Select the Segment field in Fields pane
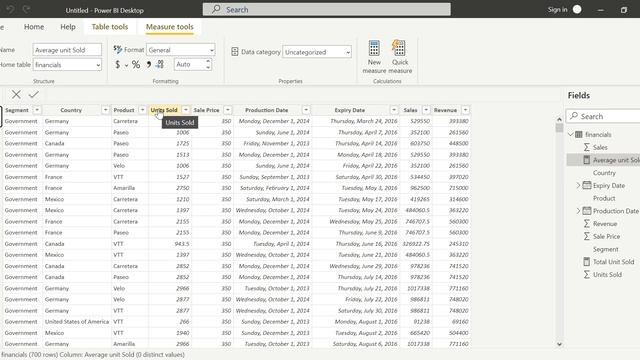The image size is (640, 360). 605,249
